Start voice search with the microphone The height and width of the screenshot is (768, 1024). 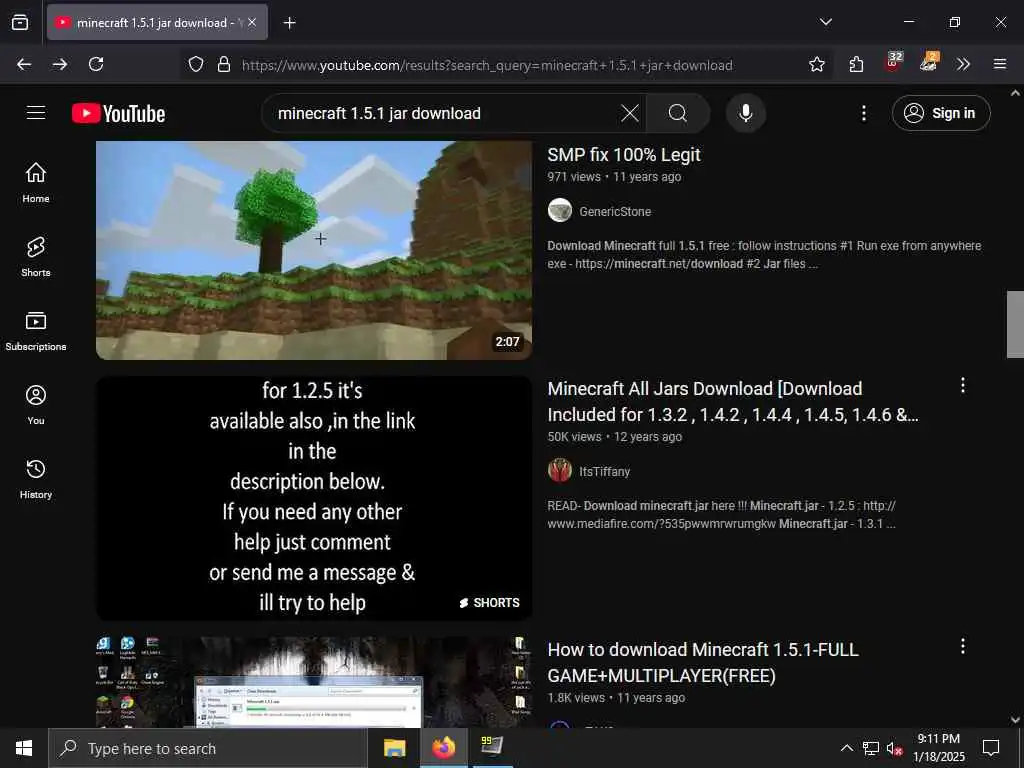745,113
